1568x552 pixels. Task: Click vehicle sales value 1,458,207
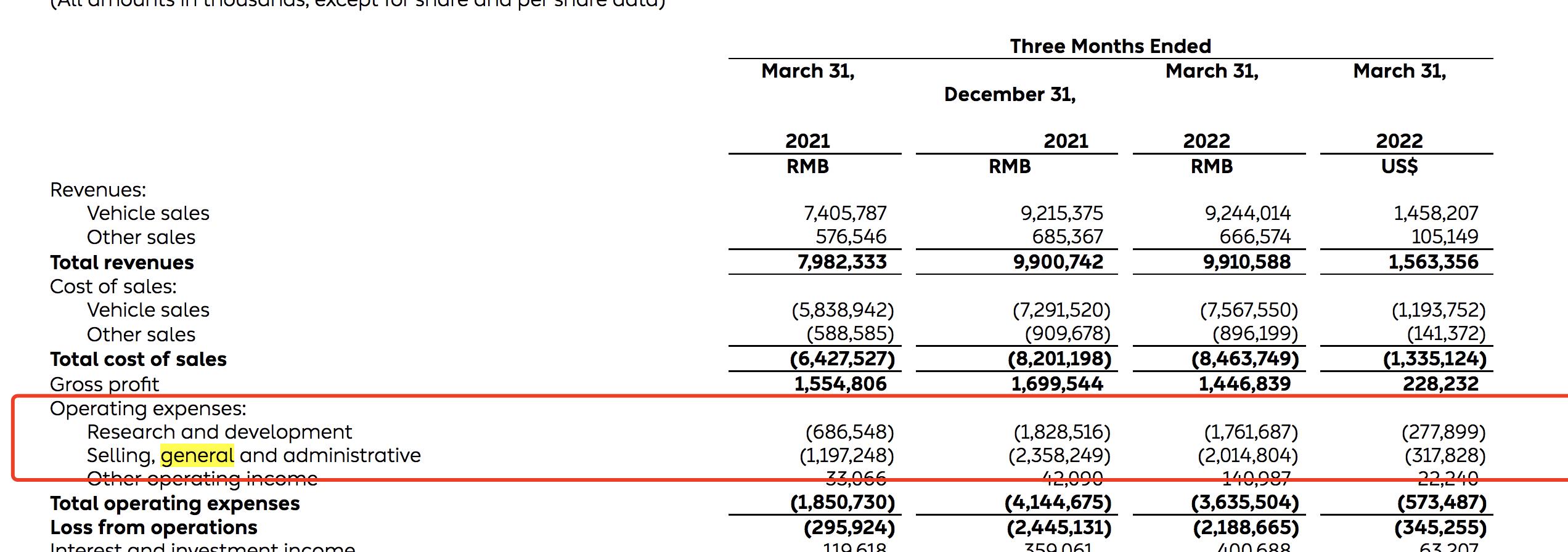pos(1436,213)
